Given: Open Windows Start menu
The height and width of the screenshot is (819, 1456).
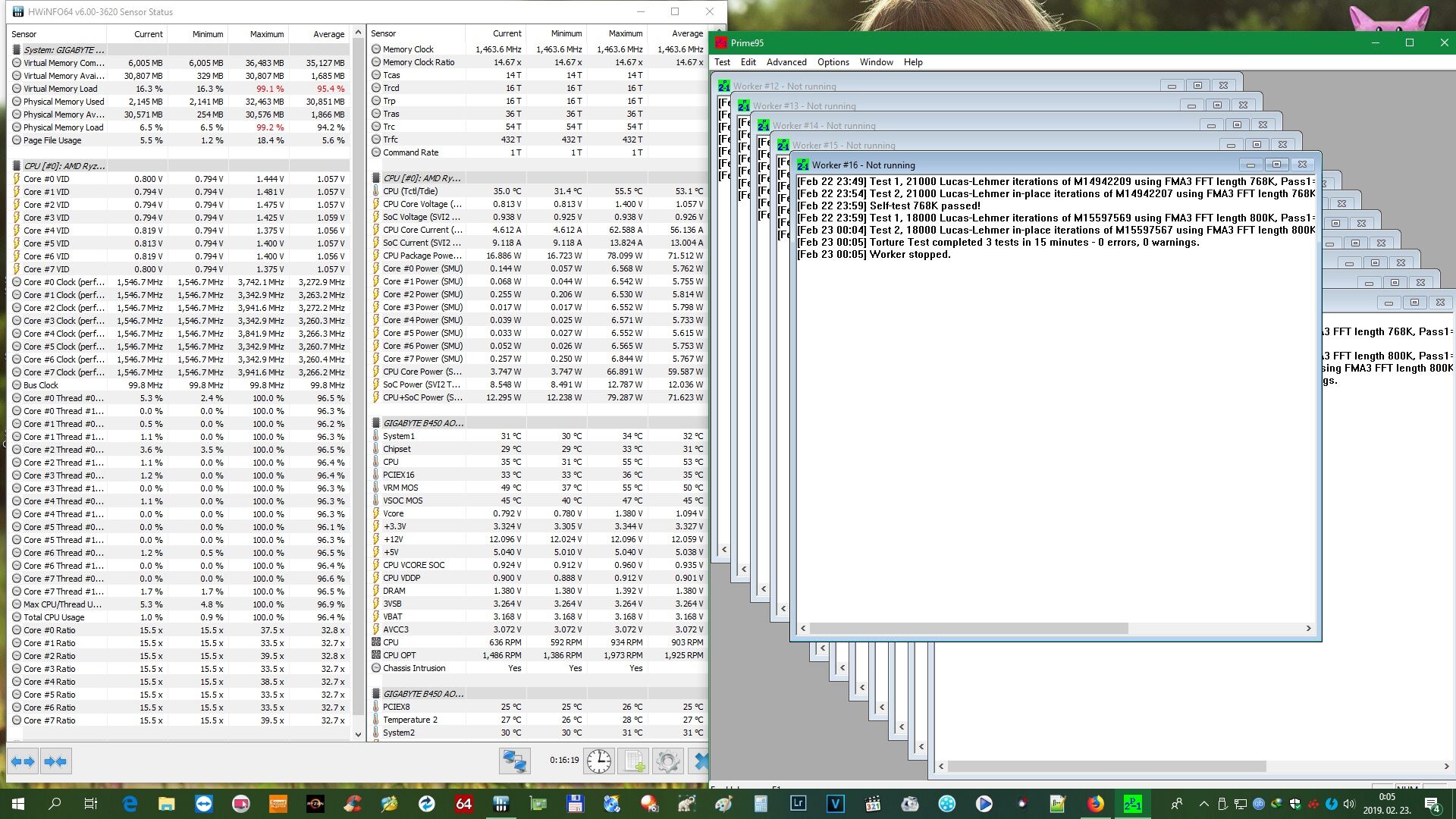Looking at the screenshot, I should click(x=18, y=804).
